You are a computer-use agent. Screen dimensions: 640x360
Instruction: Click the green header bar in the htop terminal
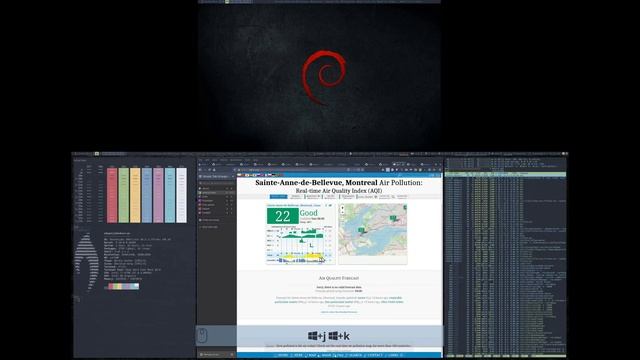coord(505,174)
